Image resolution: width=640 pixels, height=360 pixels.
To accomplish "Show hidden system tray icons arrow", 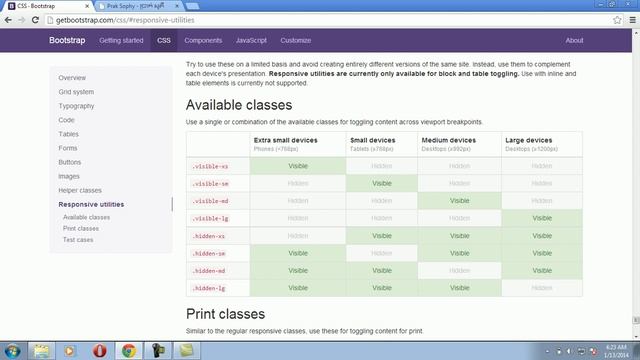I will [x=548, y=351].
